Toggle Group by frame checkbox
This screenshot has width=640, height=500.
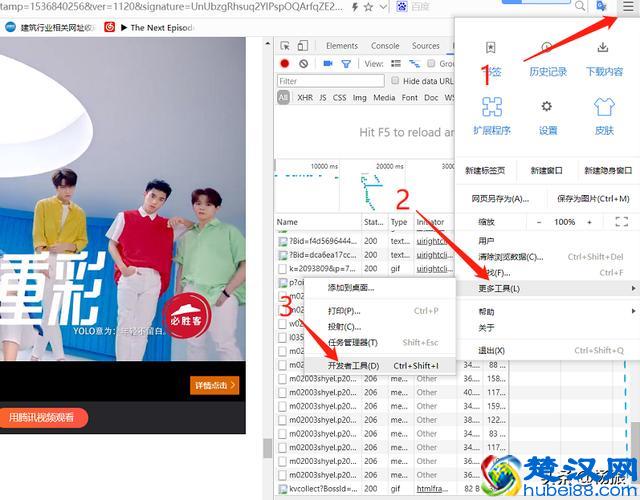coord(431,63)
